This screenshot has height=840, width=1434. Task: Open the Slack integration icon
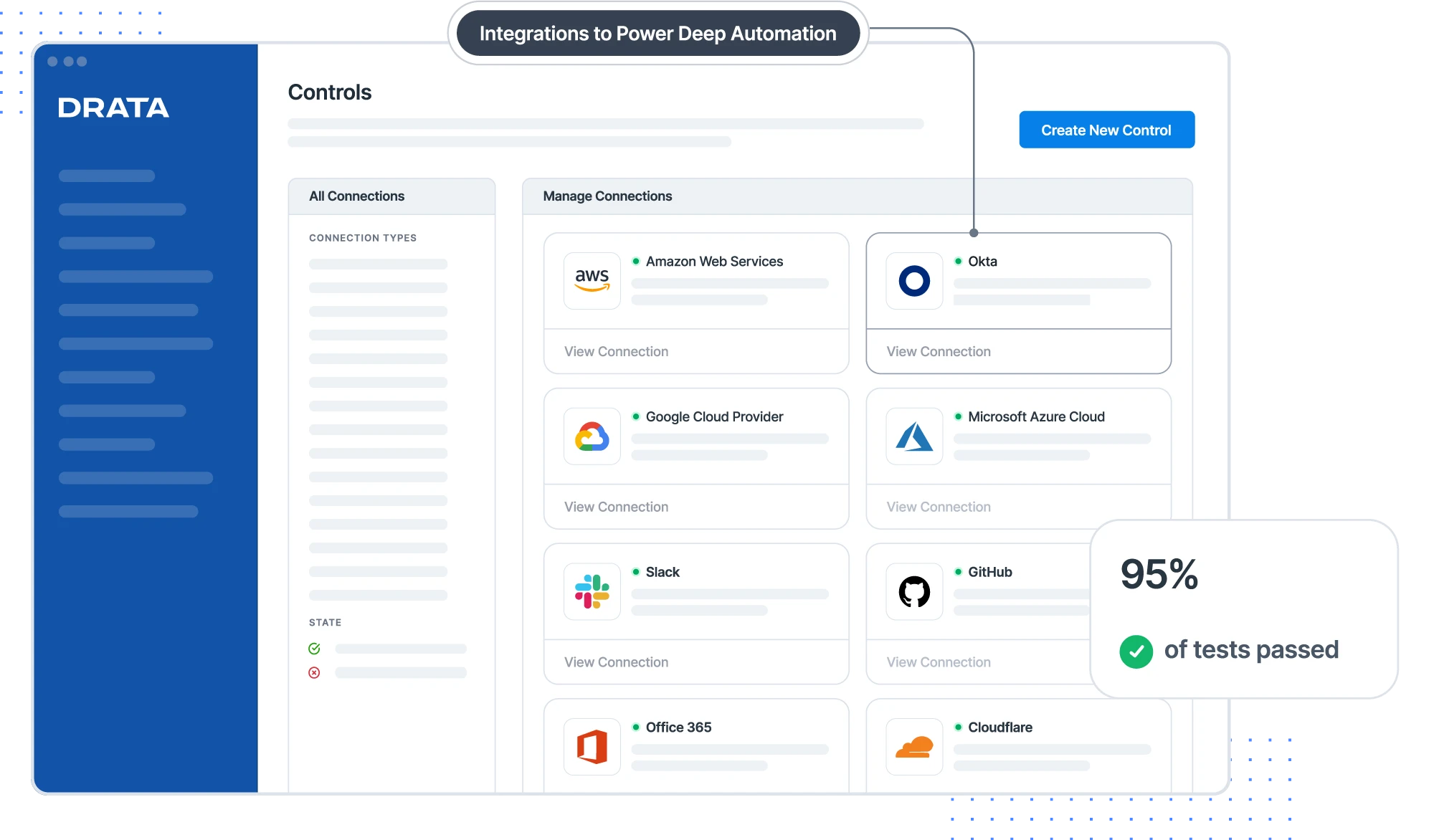click(x=592, y=591)
